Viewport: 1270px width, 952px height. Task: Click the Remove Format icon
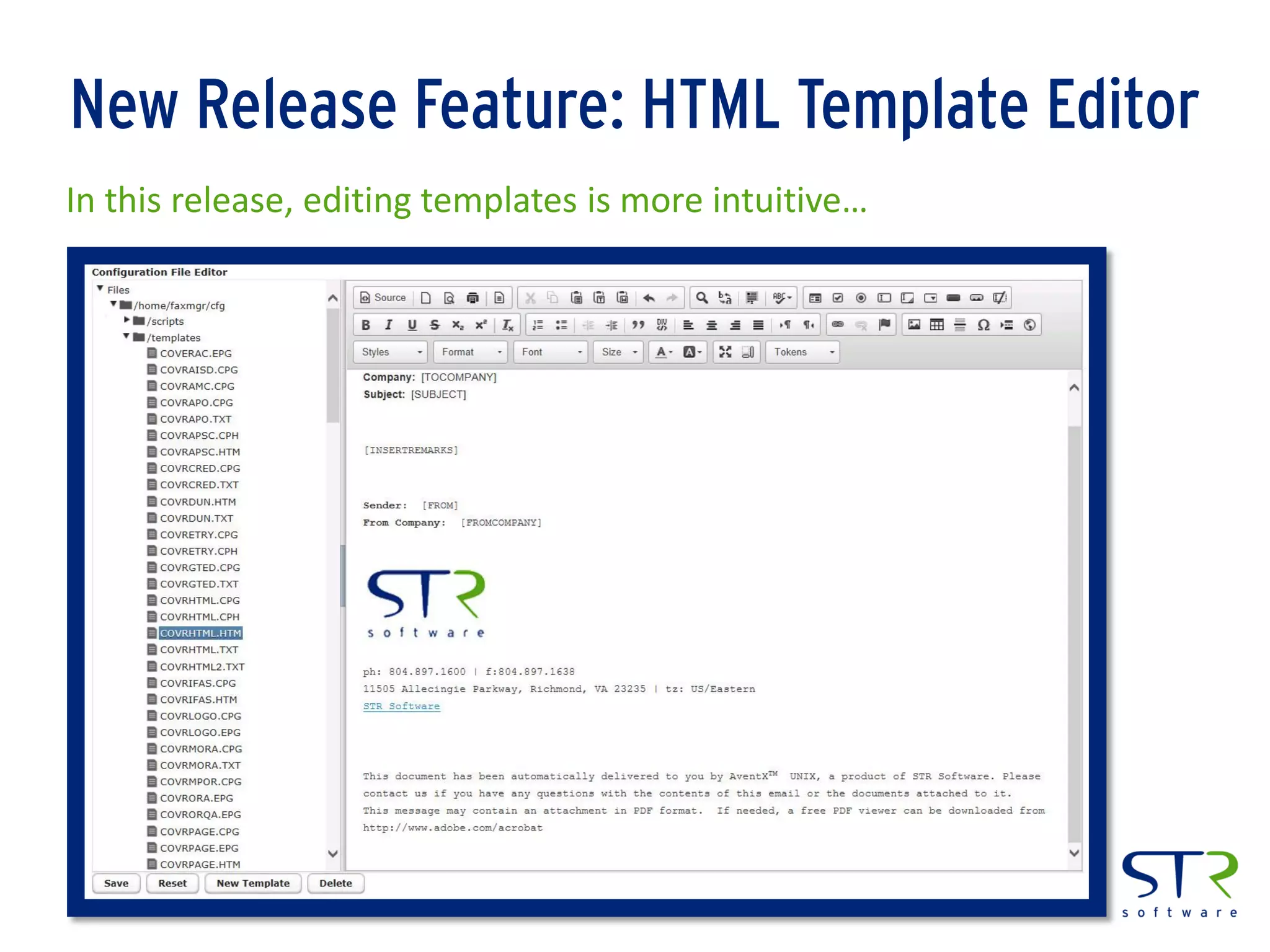point(507,325)
